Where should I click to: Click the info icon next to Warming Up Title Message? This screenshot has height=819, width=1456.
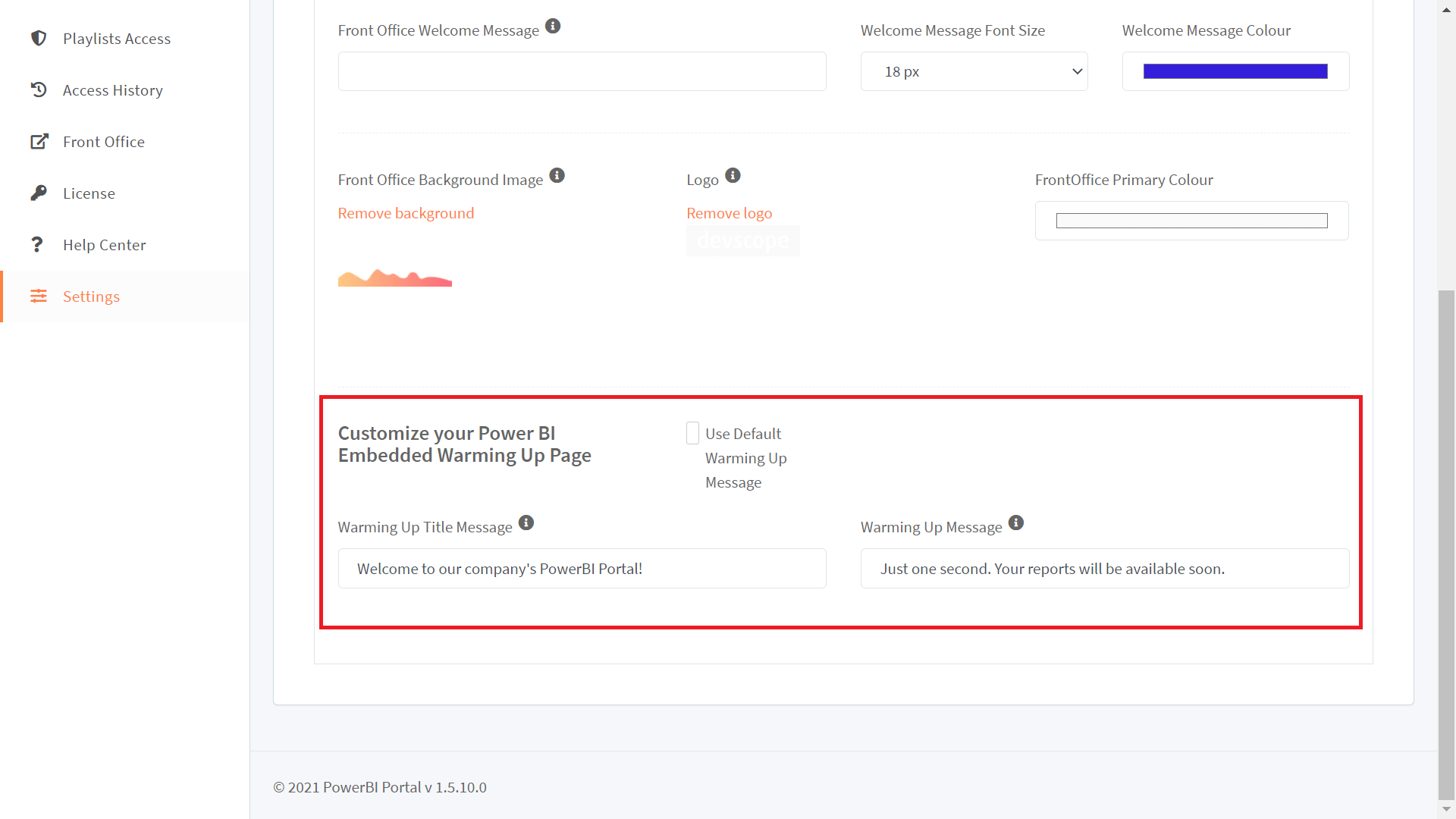click(x=526, y=522)
